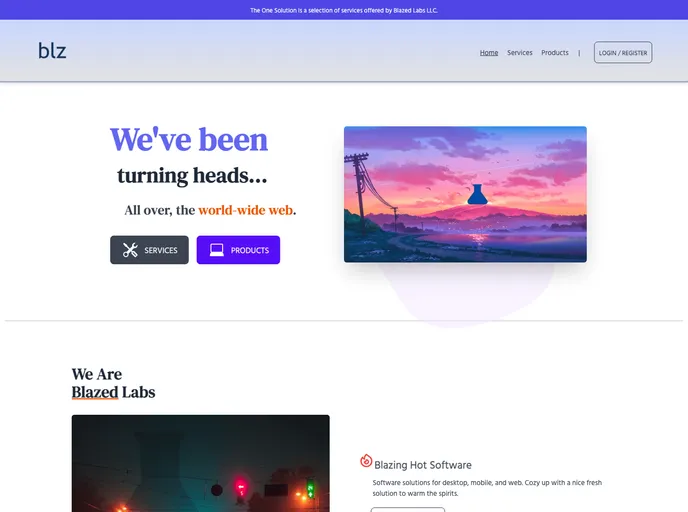Click the "Blazing Hot Software" title
Viewport: 688px width, 512px height.
[423, 465]
